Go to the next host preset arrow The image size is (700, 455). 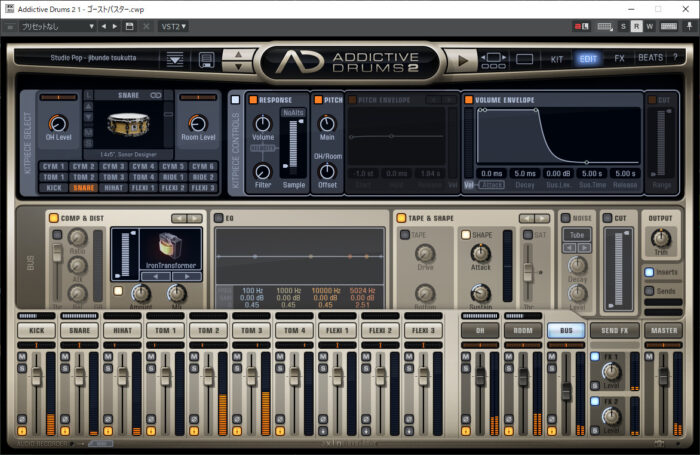pos(115,26)
